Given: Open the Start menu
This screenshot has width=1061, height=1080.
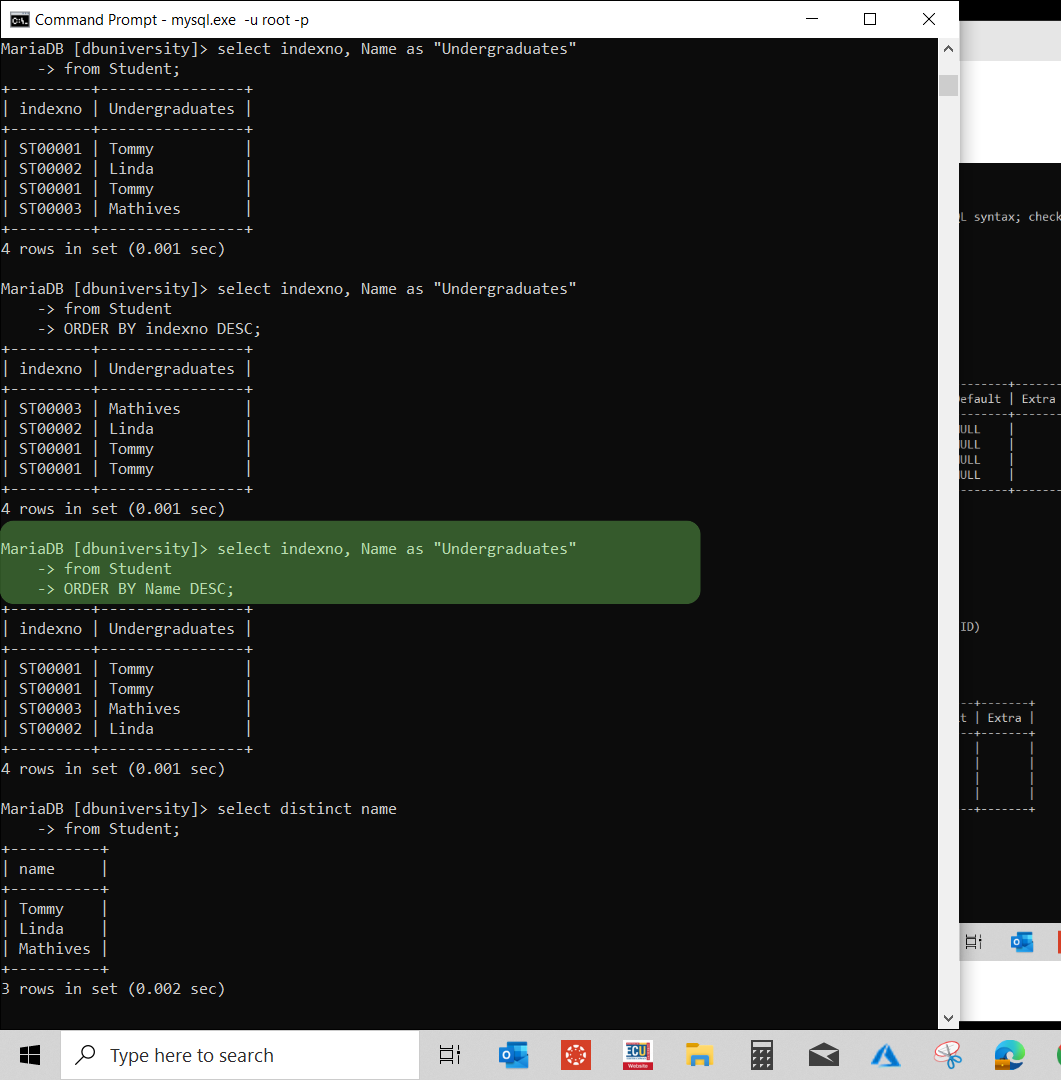Looking at the screenshot, I should tap(29, 1054).
